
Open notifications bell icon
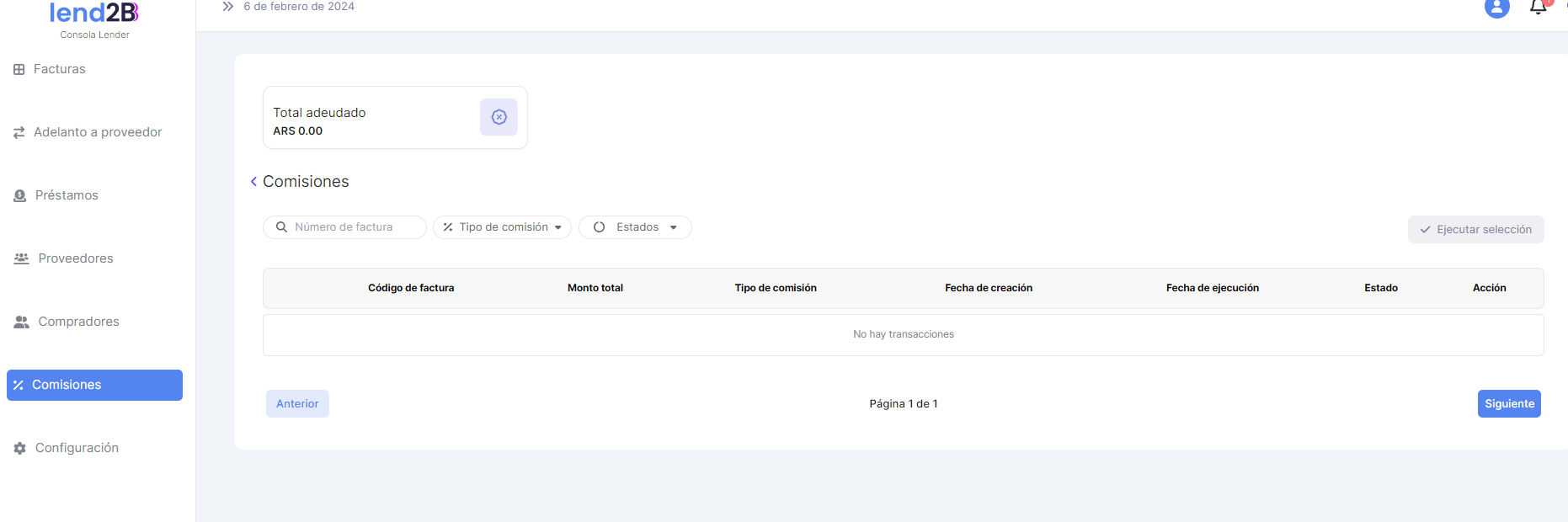(x=1538, y=8)
